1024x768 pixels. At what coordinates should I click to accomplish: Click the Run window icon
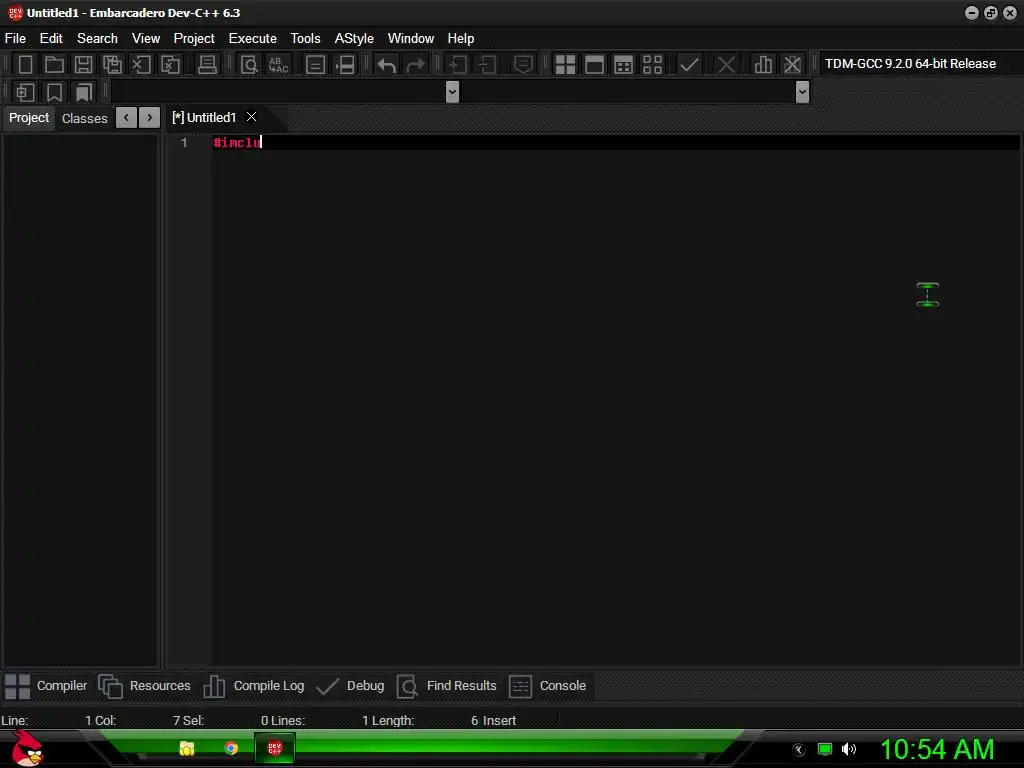tap(594, 64)
